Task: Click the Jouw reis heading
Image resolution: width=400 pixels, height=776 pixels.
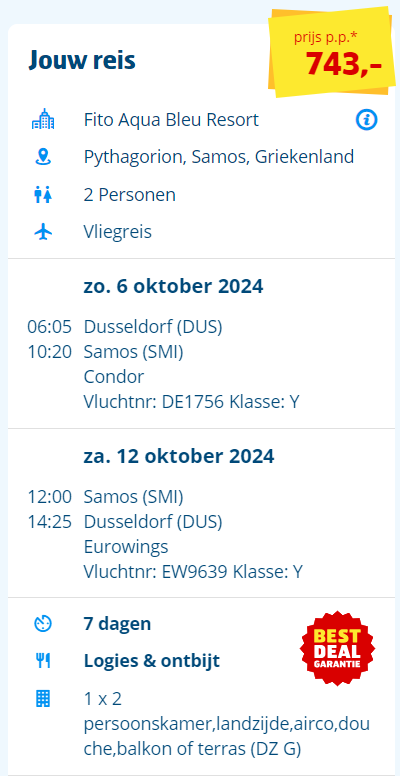Action: (82, 60)
